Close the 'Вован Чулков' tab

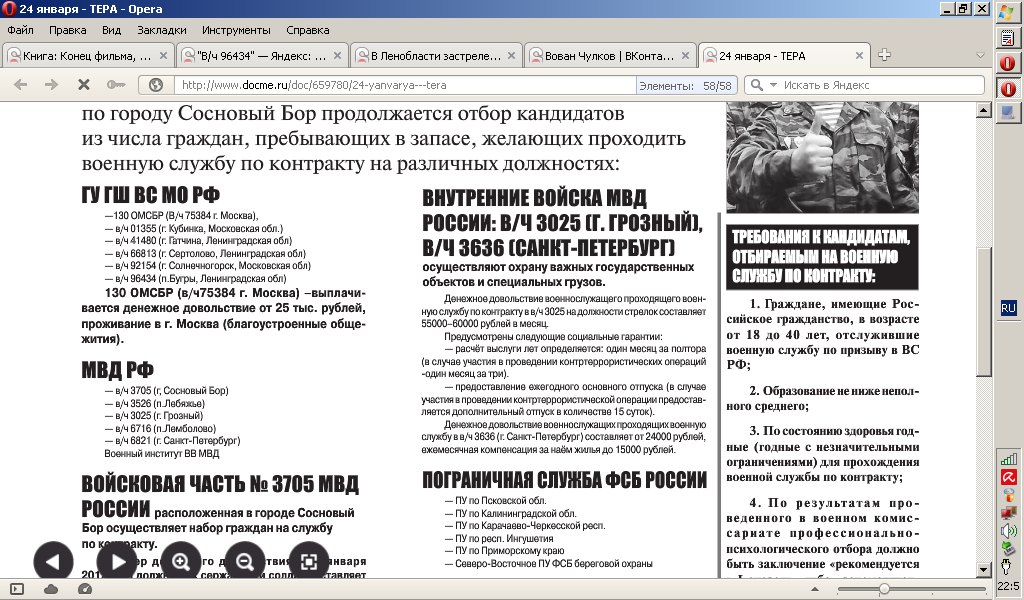[686, 56]
